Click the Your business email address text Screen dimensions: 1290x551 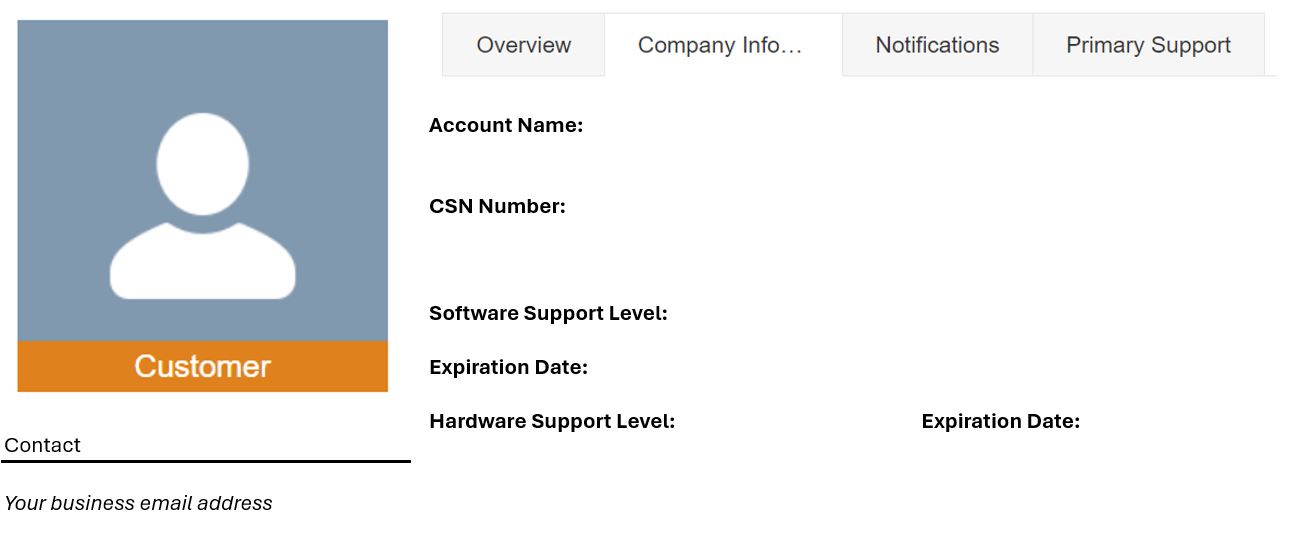tap(138, 503)
